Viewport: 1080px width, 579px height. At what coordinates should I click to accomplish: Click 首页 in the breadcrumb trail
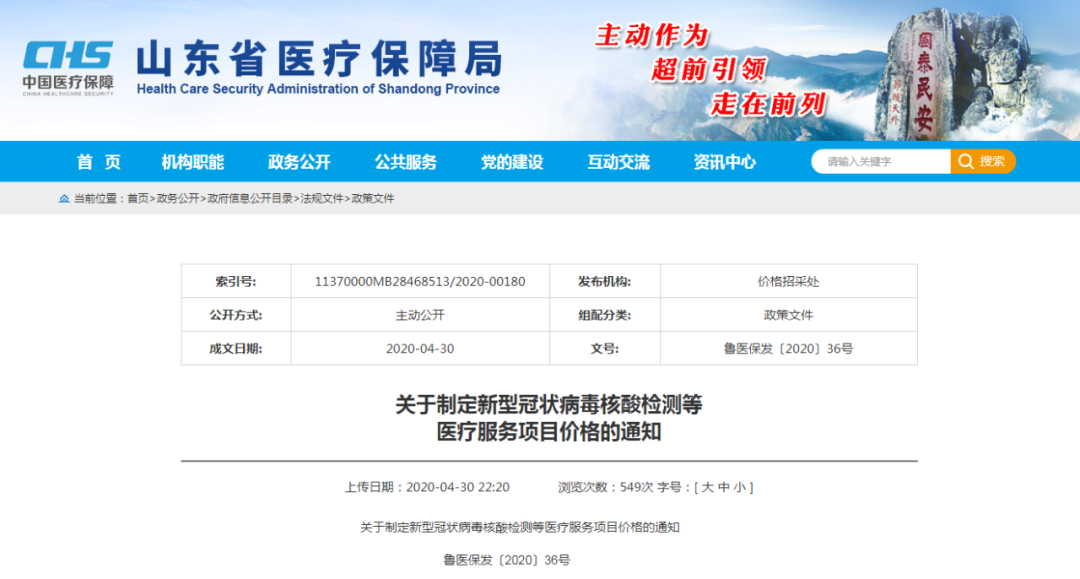tap(137, 199)
